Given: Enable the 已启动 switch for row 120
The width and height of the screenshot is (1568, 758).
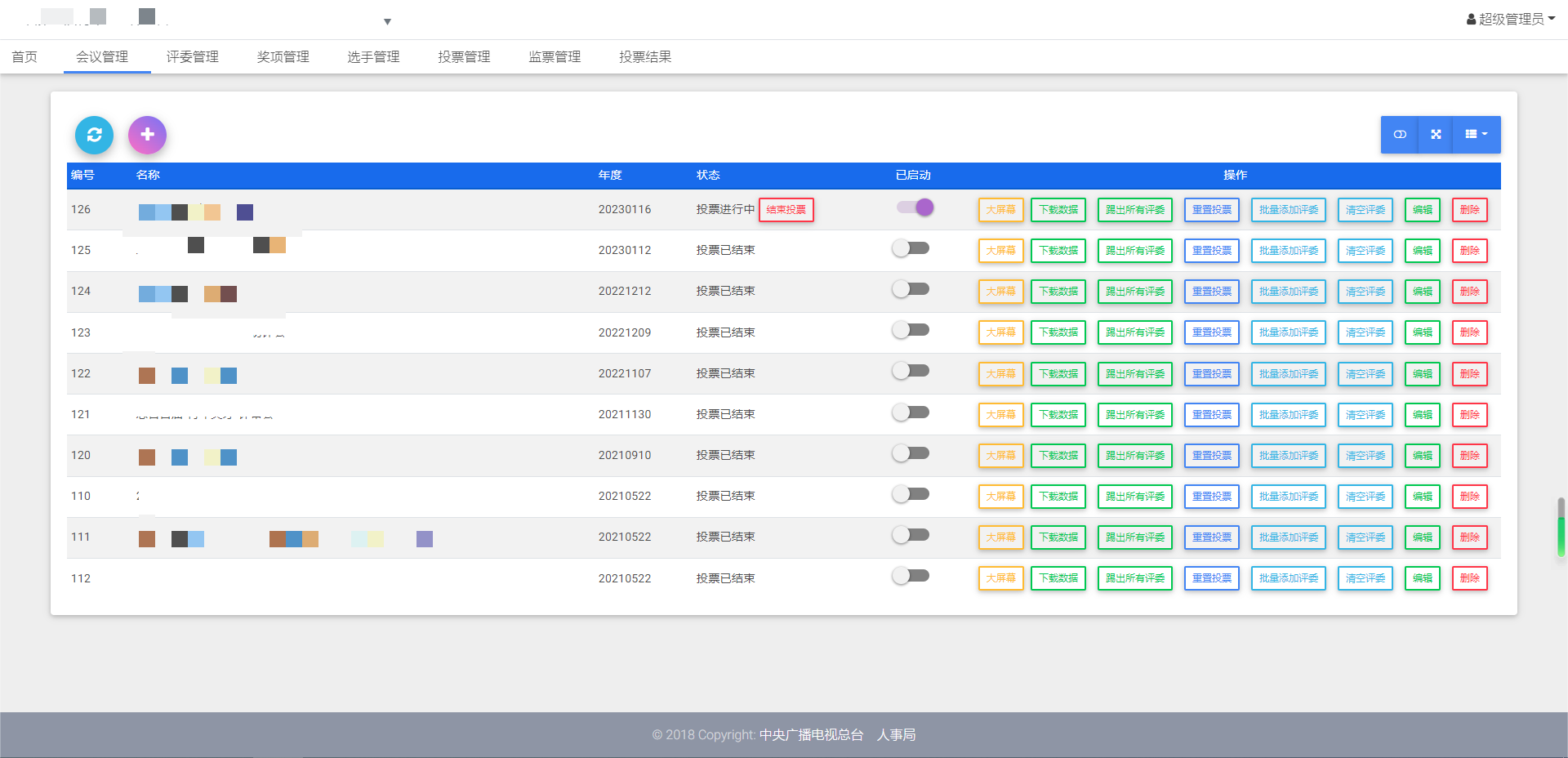Looking at the screenshot, I should pyautogui.click(x=911, y=453).
